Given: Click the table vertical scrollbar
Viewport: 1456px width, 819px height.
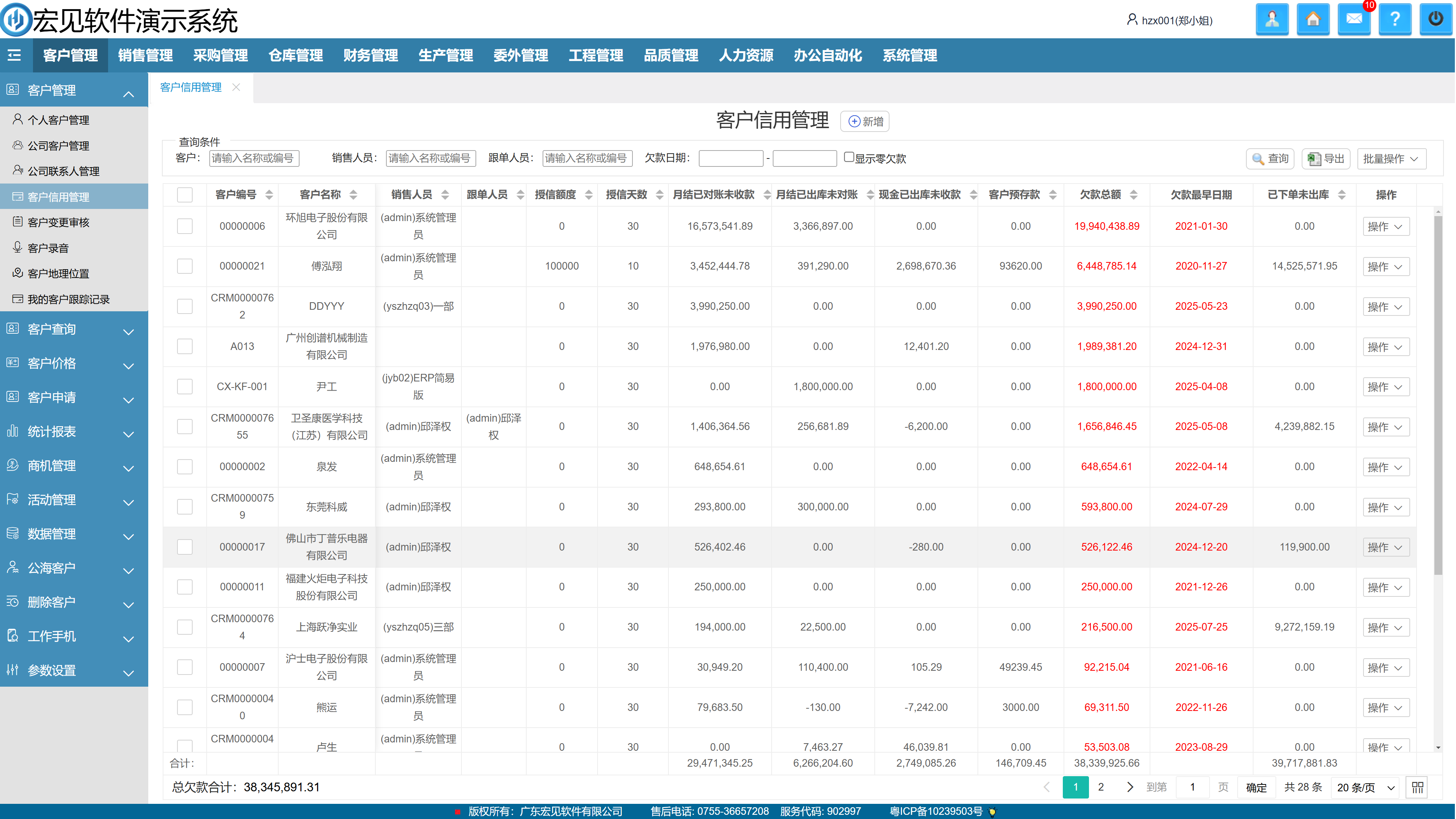Looking at the screenshot, I should pyautogui.click(x=1438, y=395).
